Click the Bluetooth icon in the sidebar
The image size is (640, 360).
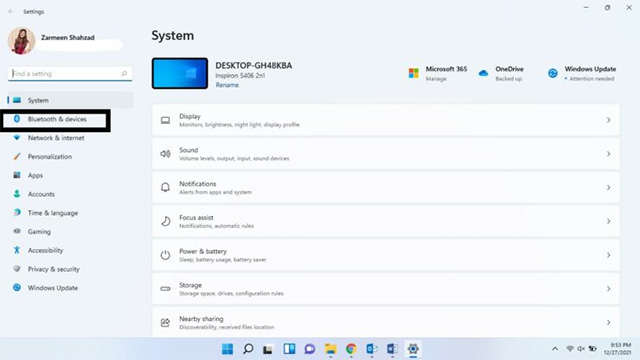pyautogui.click(x=17, y=119)
